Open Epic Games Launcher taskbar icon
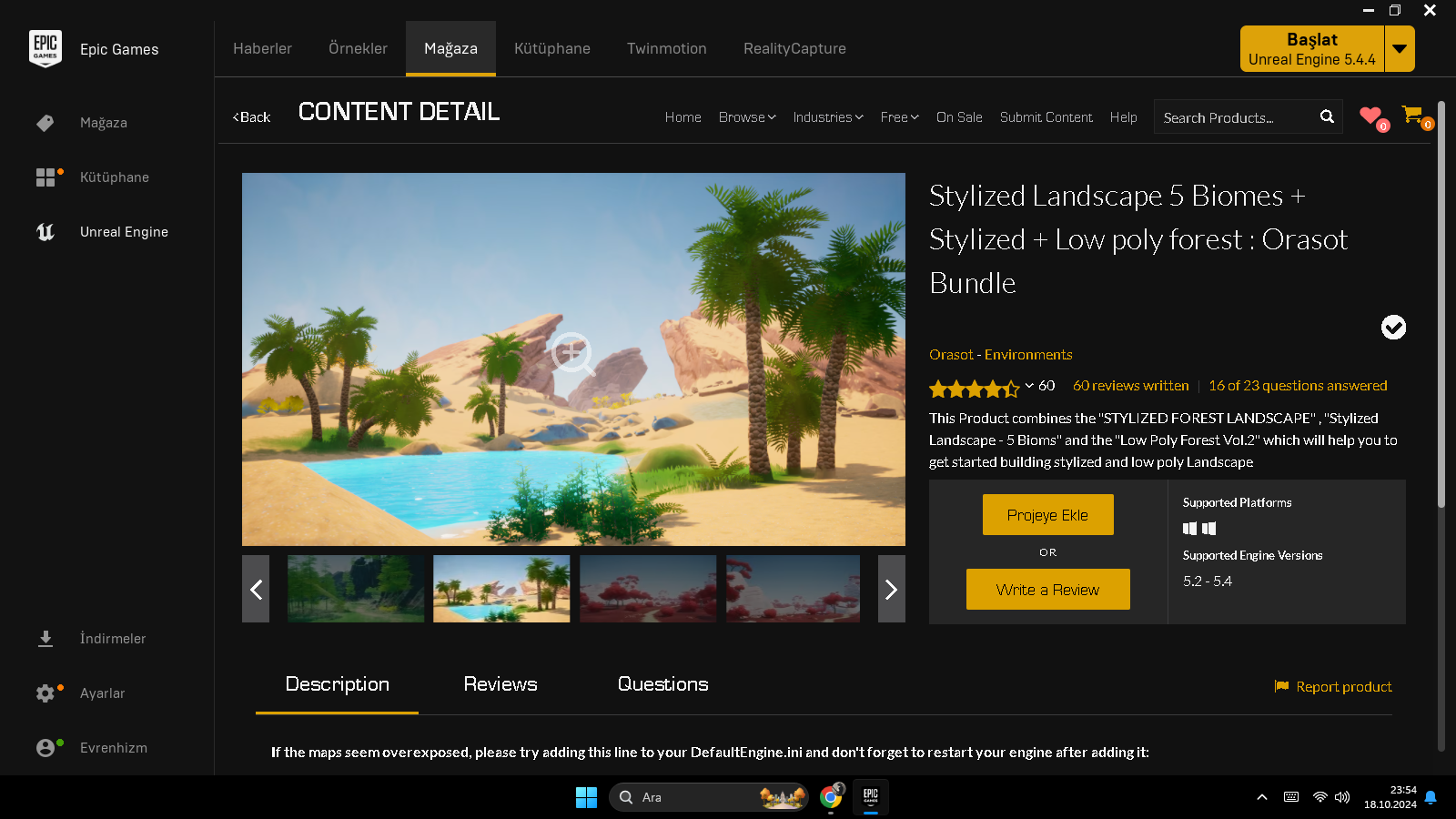The width and height of the screenshot is (1456, 819). point(871,797)
